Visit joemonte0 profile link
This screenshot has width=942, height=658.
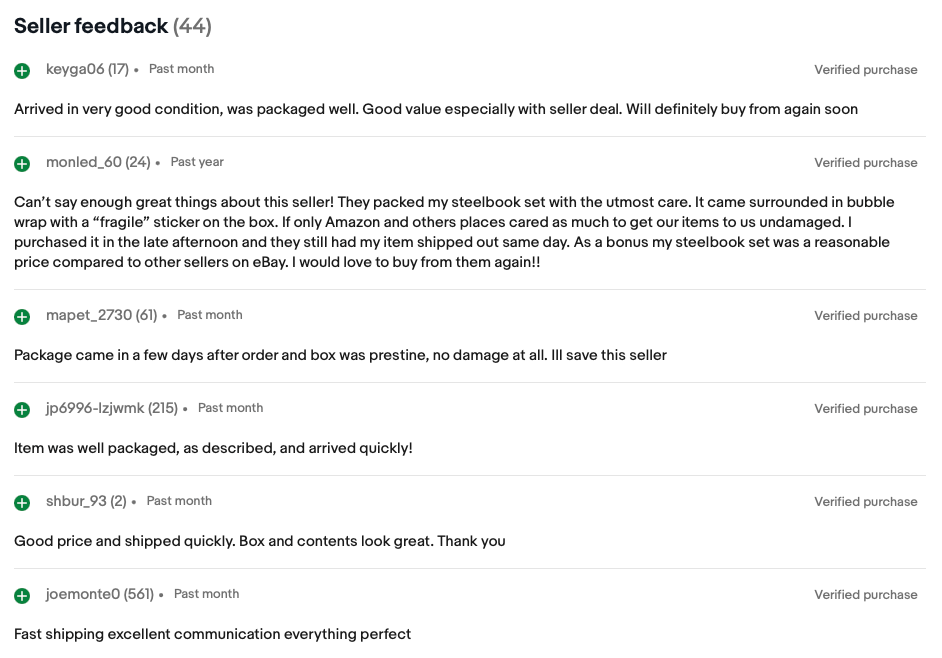(x=83, y=594)
